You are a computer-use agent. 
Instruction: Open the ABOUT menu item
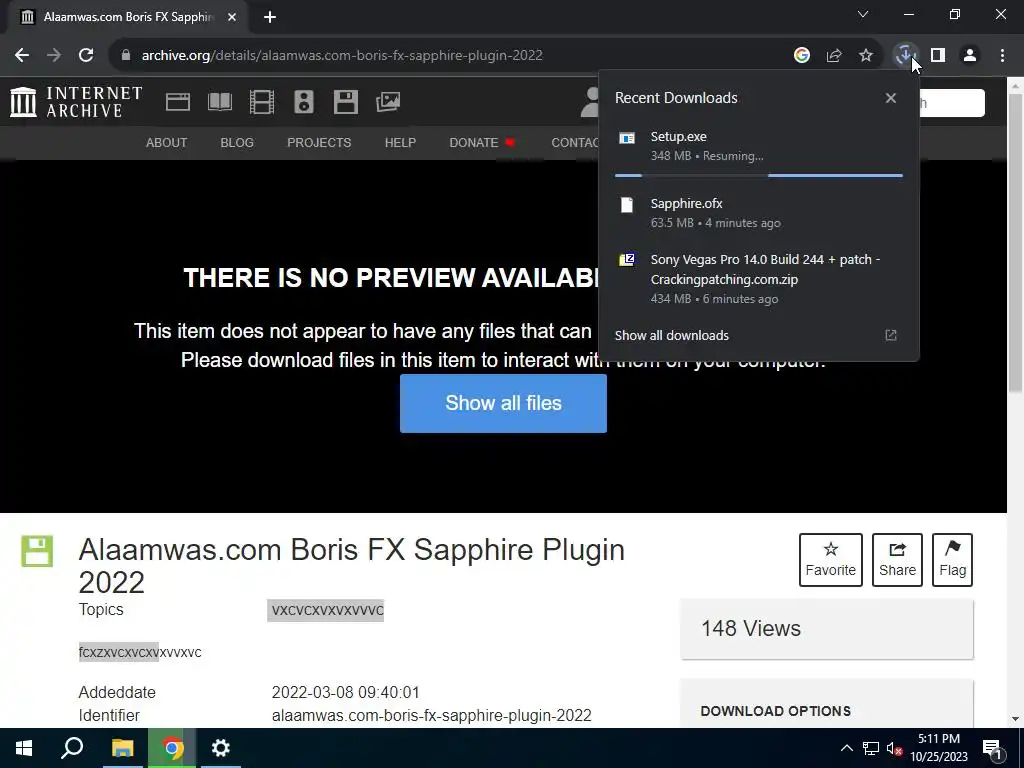pos(167,142)
